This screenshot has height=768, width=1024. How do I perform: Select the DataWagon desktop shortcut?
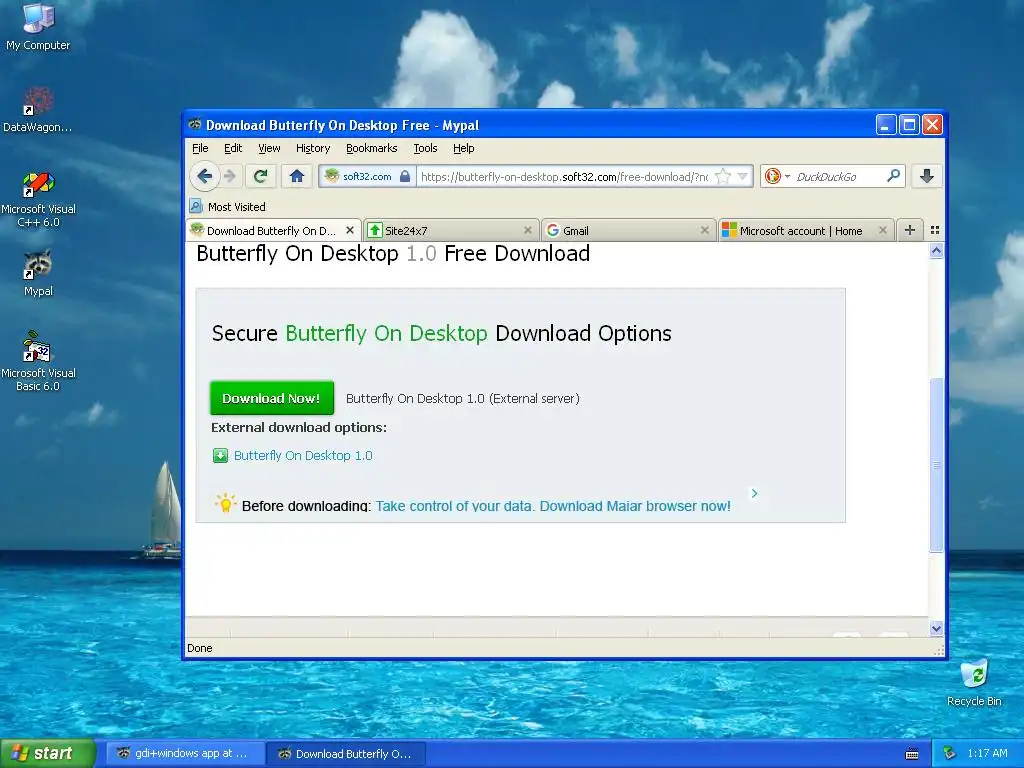[x=38, y=110]
